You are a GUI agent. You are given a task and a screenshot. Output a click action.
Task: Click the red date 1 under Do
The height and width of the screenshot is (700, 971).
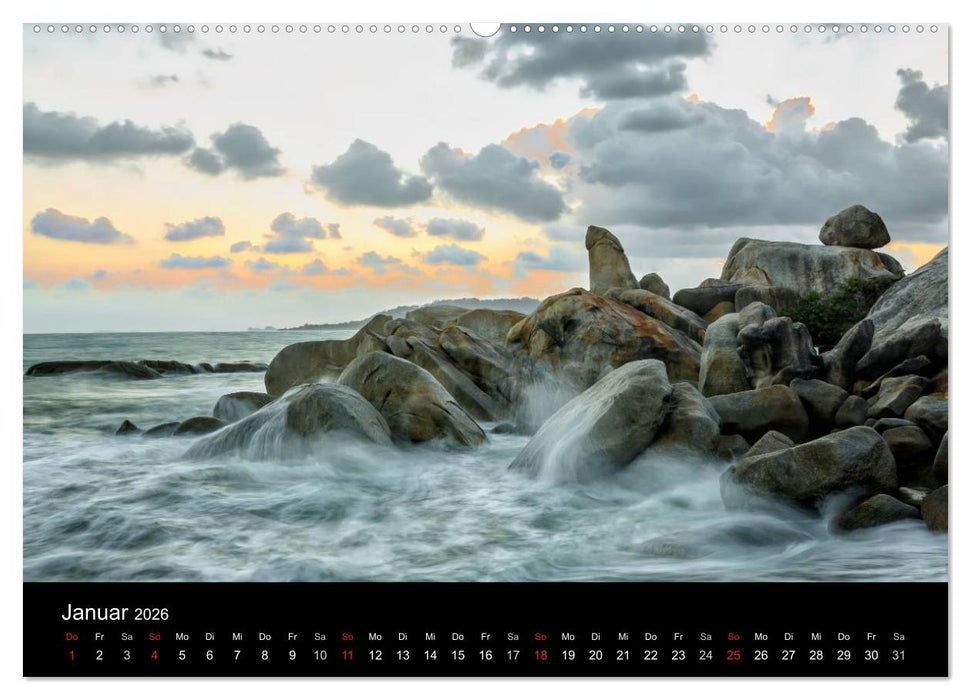(x=71, y=656)
